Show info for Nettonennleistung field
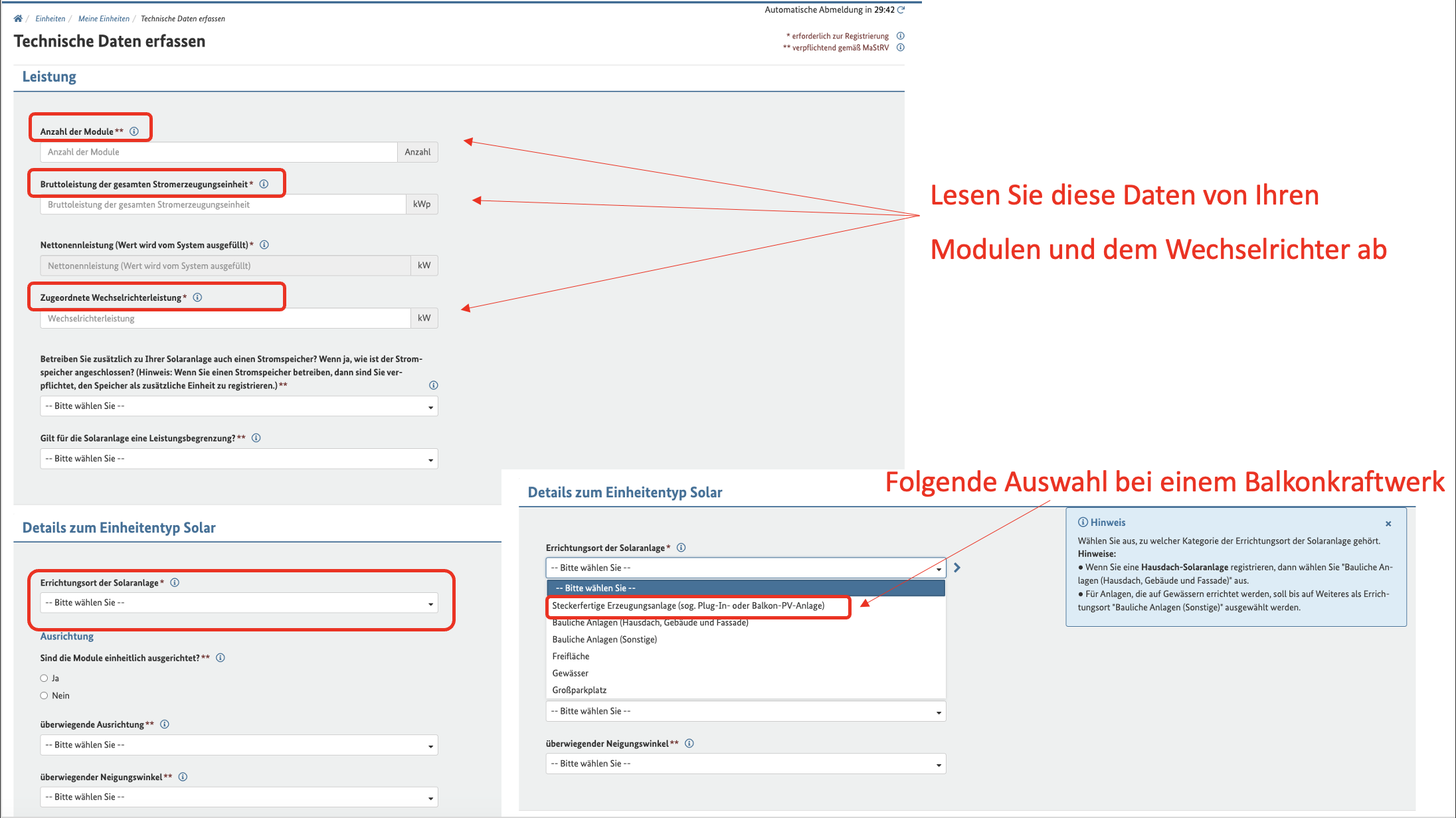The width and height of the screenshot is (1456, 818). tap(264, 245)
